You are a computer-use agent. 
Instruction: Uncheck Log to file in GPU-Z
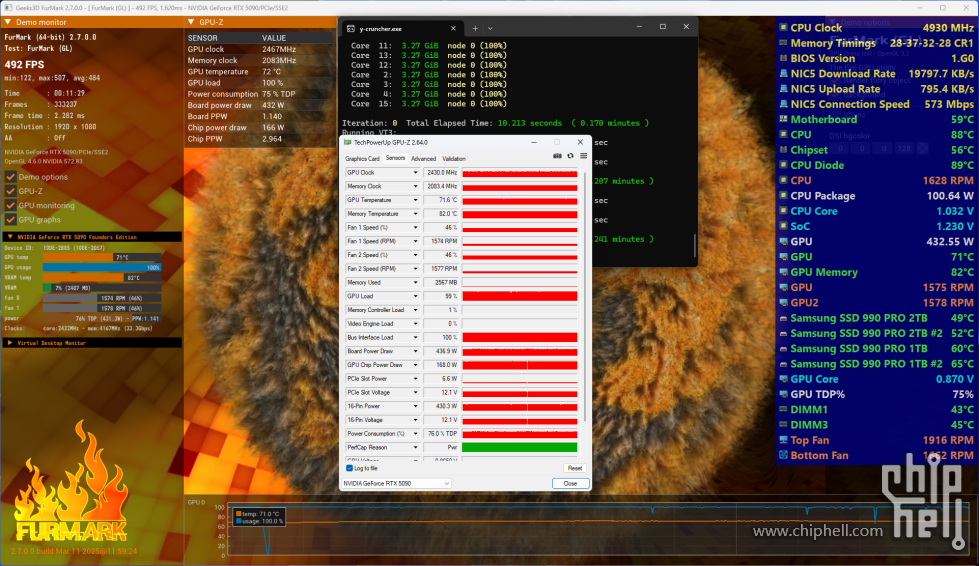349,468
